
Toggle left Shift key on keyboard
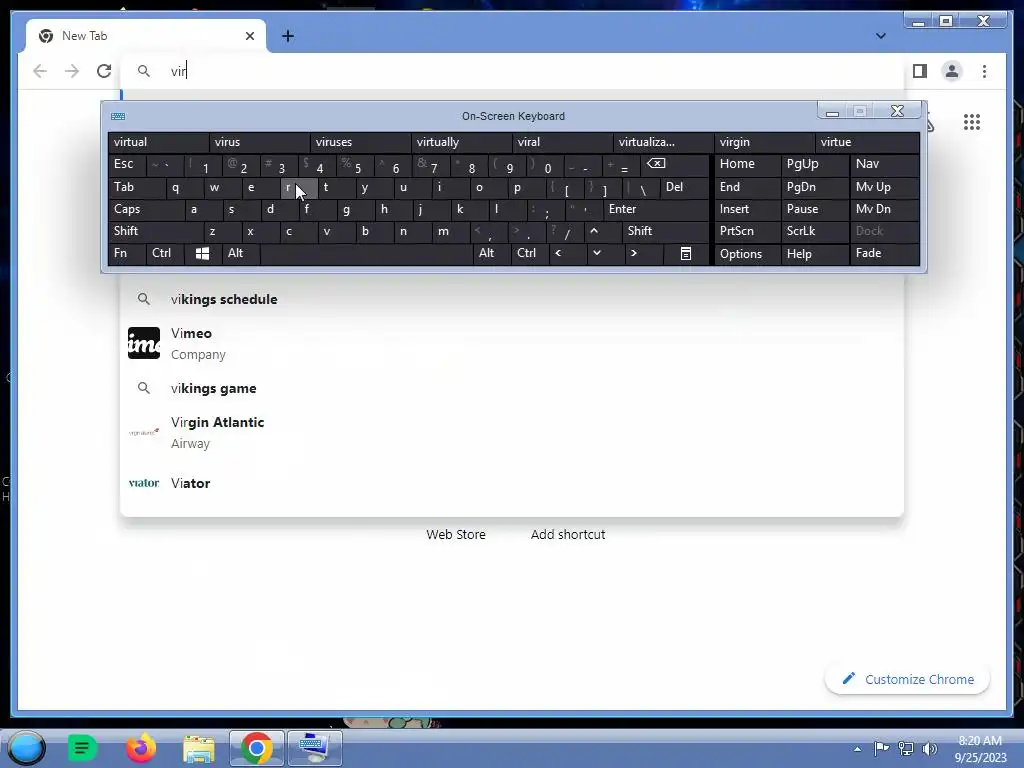point(156,231)
